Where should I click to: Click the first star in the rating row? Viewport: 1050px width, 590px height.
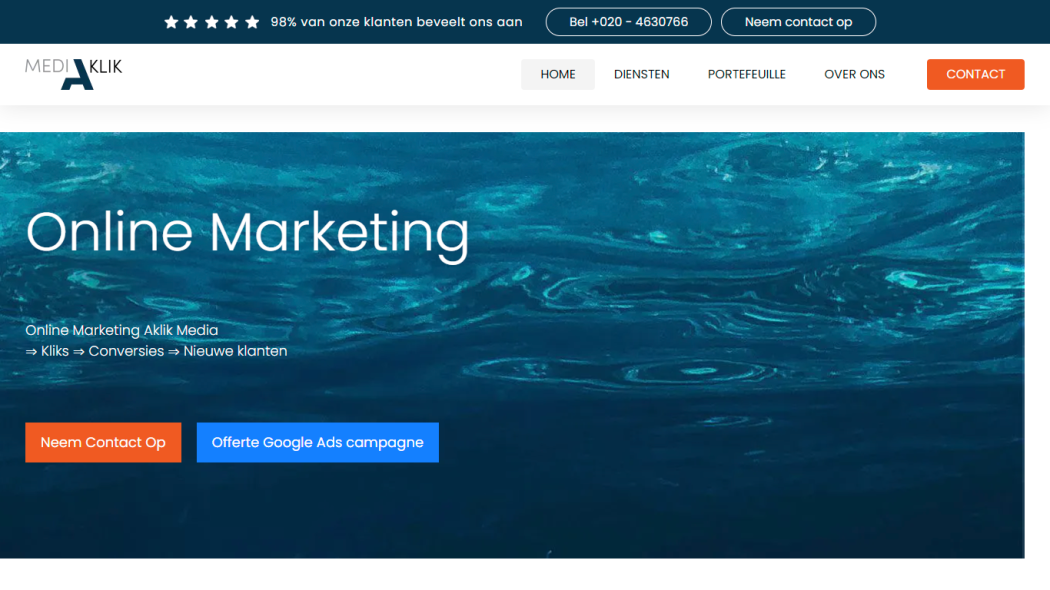tap(171, 22)
